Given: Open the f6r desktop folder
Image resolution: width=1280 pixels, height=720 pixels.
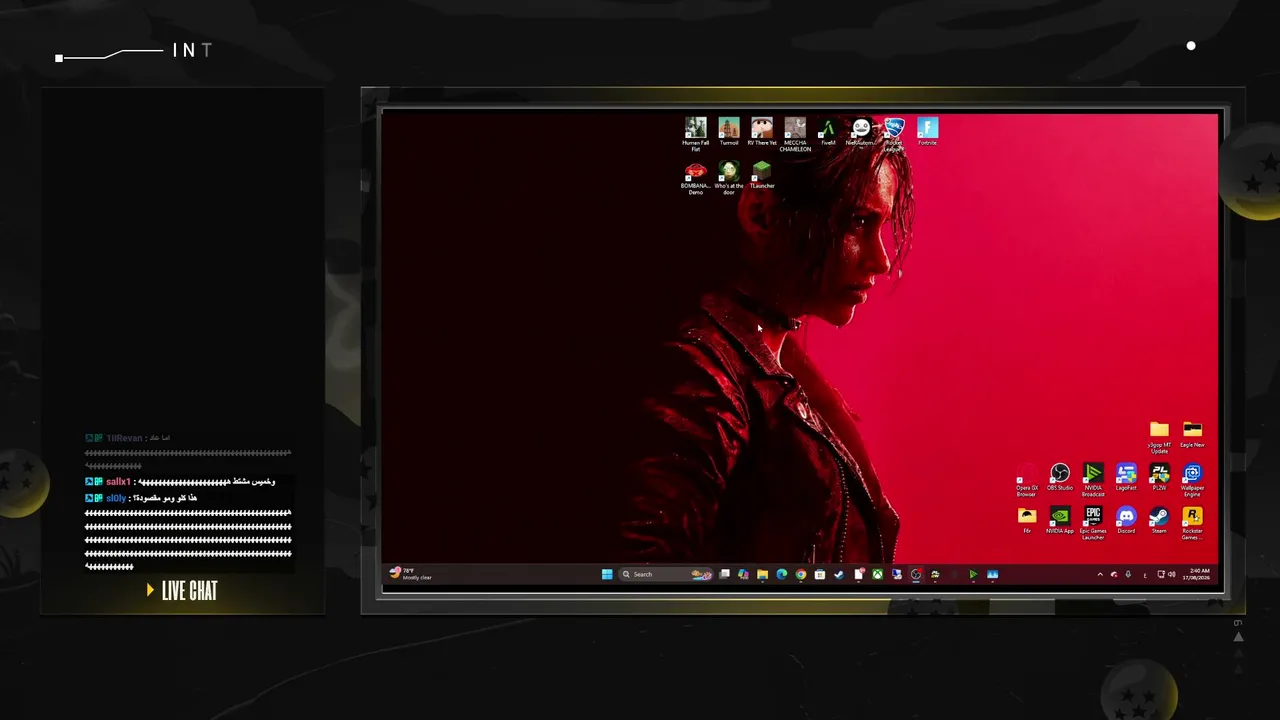Looking at the screenshot, I should pos(1027,520).
